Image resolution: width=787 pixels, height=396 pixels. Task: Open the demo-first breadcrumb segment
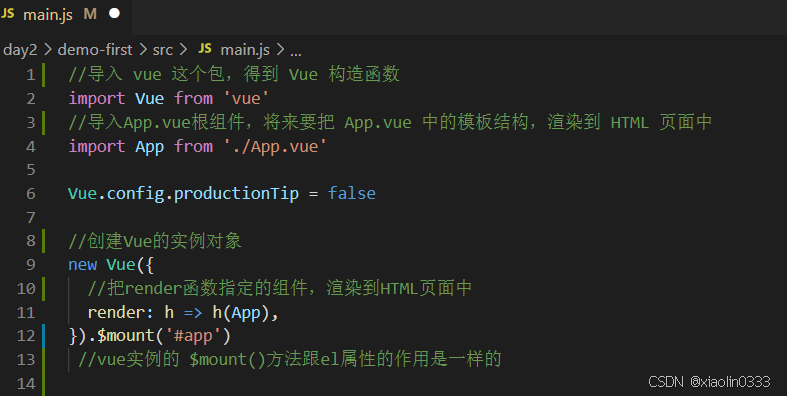click(95, 50)
